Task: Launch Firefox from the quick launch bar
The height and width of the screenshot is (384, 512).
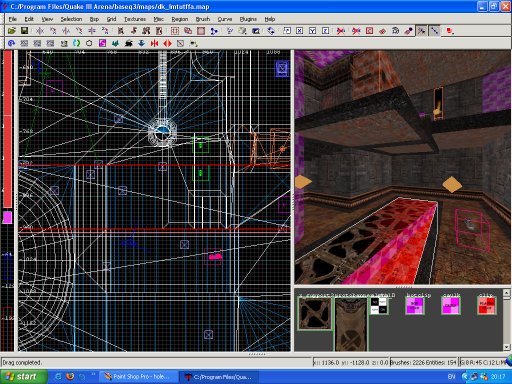Action: 70,377
